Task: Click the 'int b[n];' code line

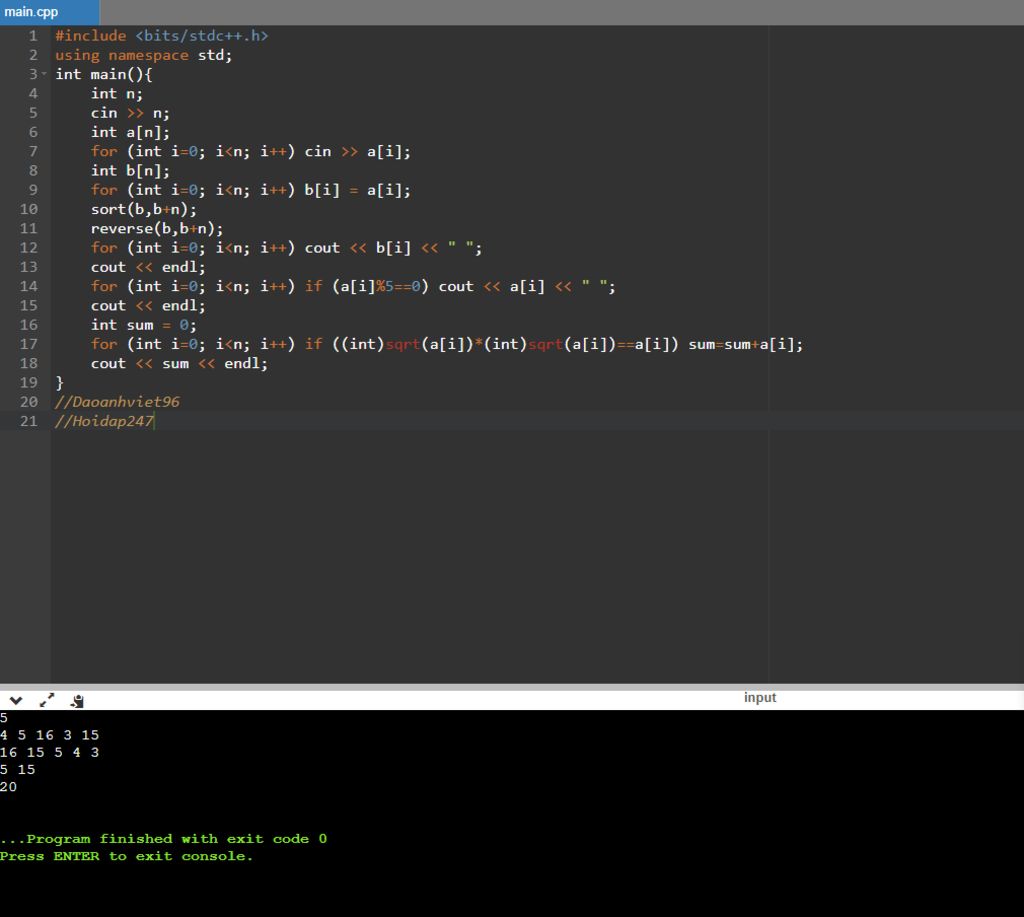Action: click(x=130, y=170)
